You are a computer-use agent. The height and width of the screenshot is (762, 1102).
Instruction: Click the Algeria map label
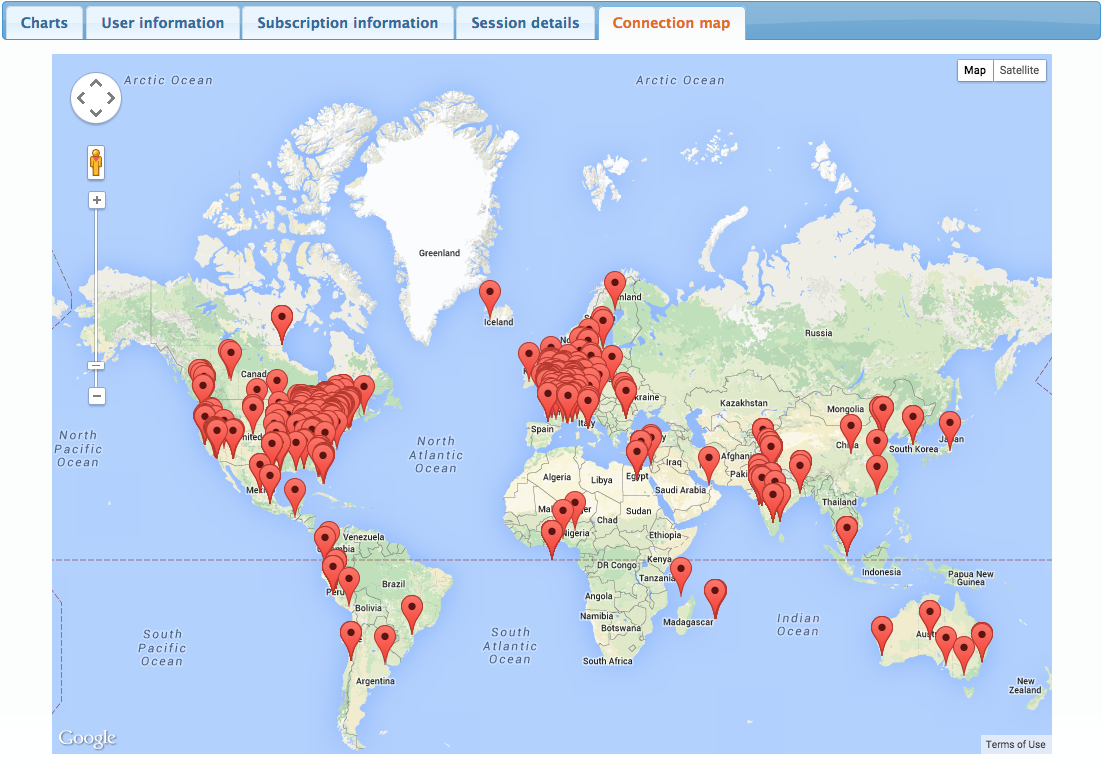click(557, 477)
